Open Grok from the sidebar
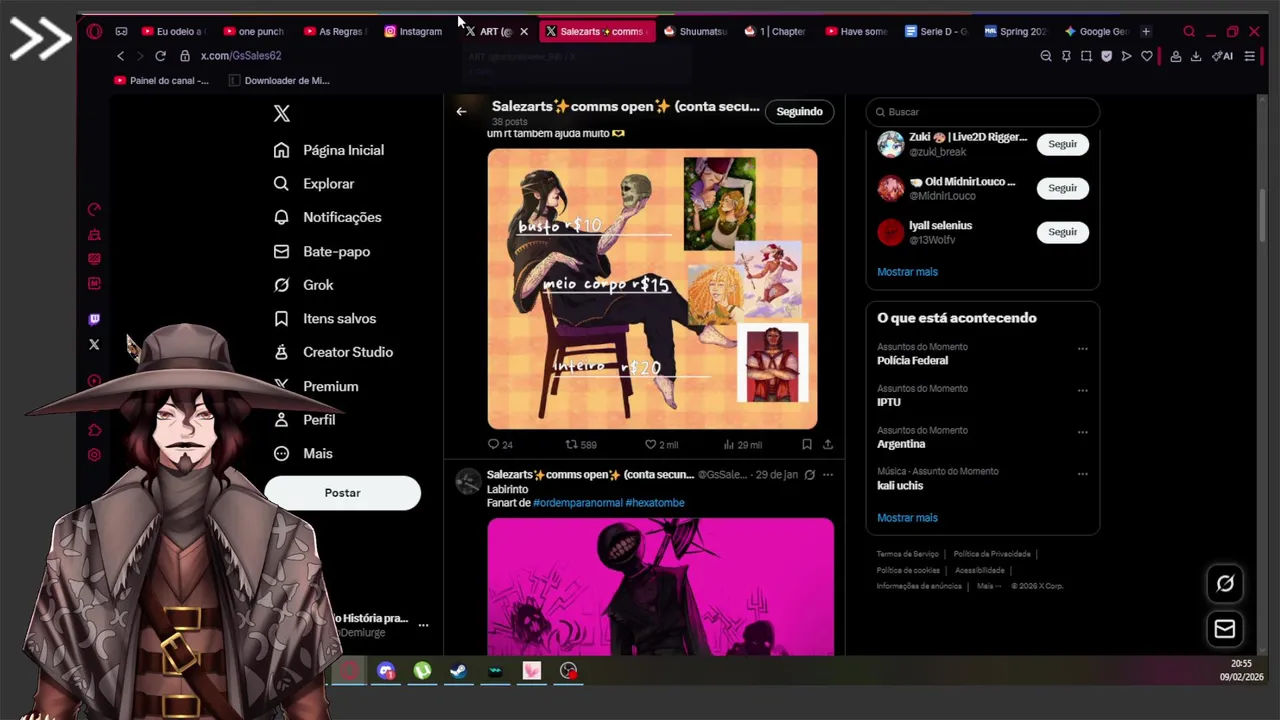 coord(304,285)
